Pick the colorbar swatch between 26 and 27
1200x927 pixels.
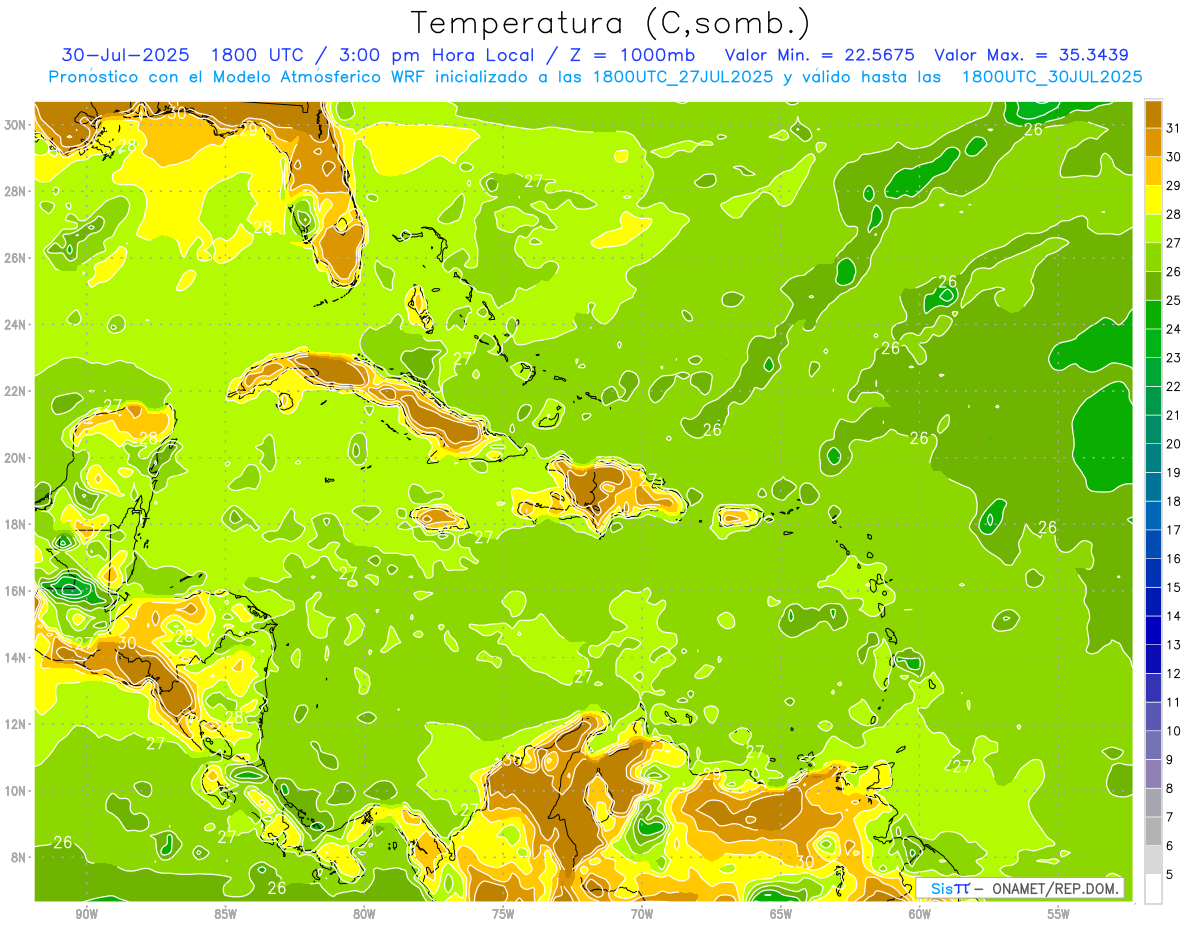tap(1153, 257)
